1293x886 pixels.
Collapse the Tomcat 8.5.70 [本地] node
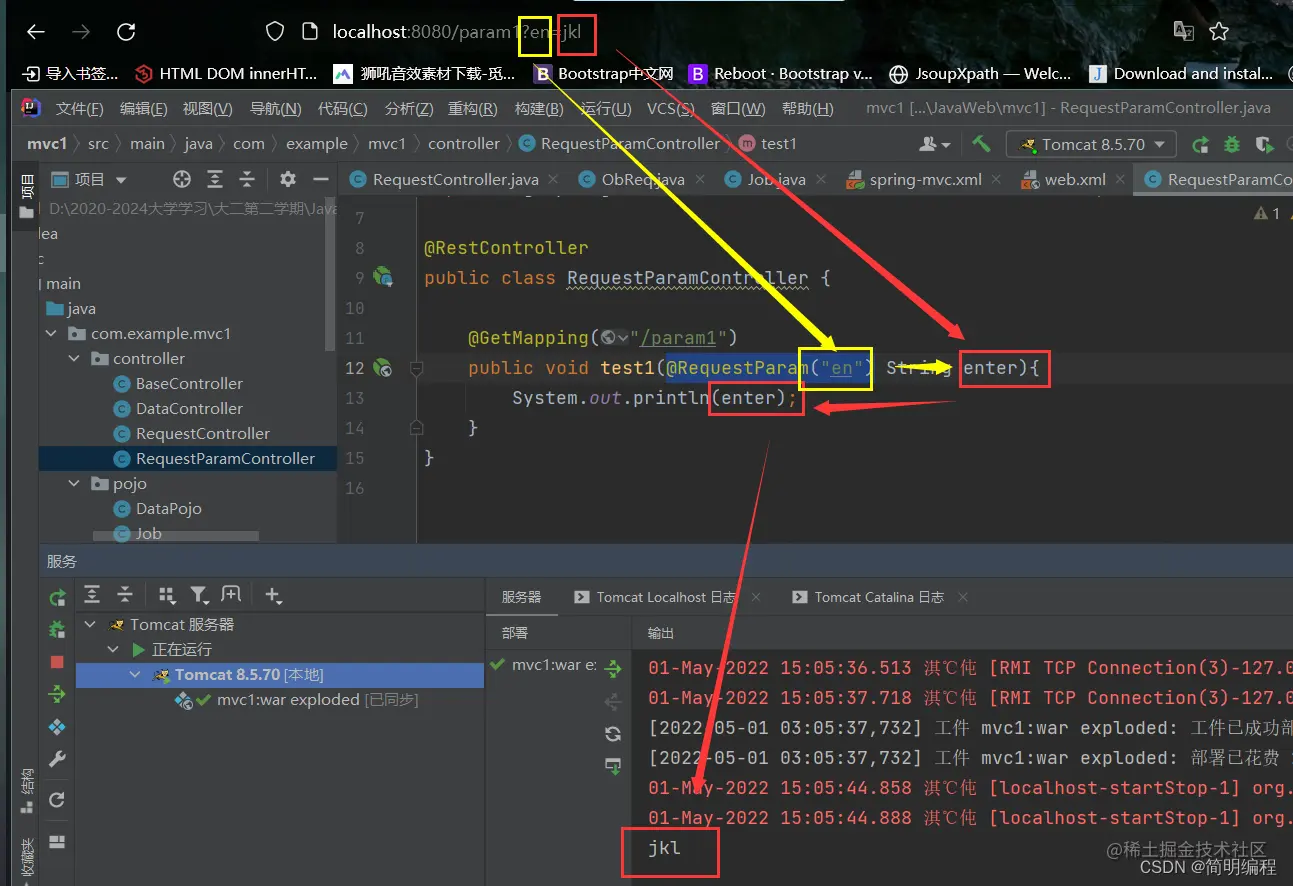(135, 675)
